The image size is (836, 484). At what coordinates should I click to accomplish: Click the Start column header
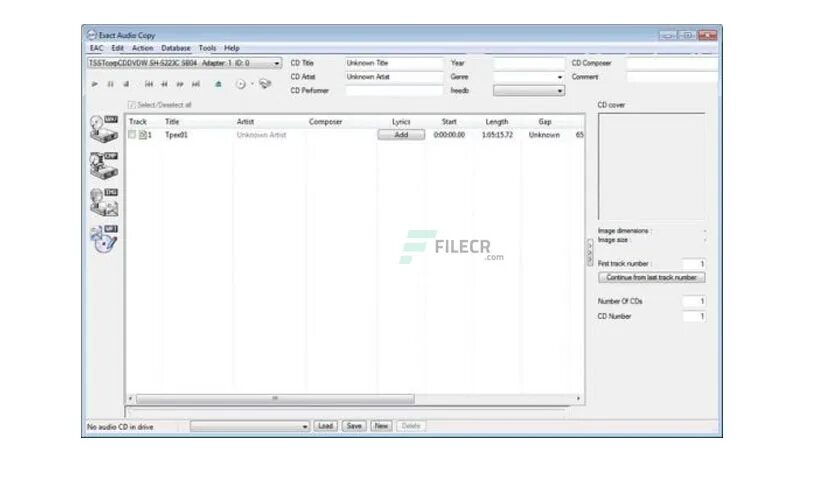pyautogui.click(x=449, y=122)
